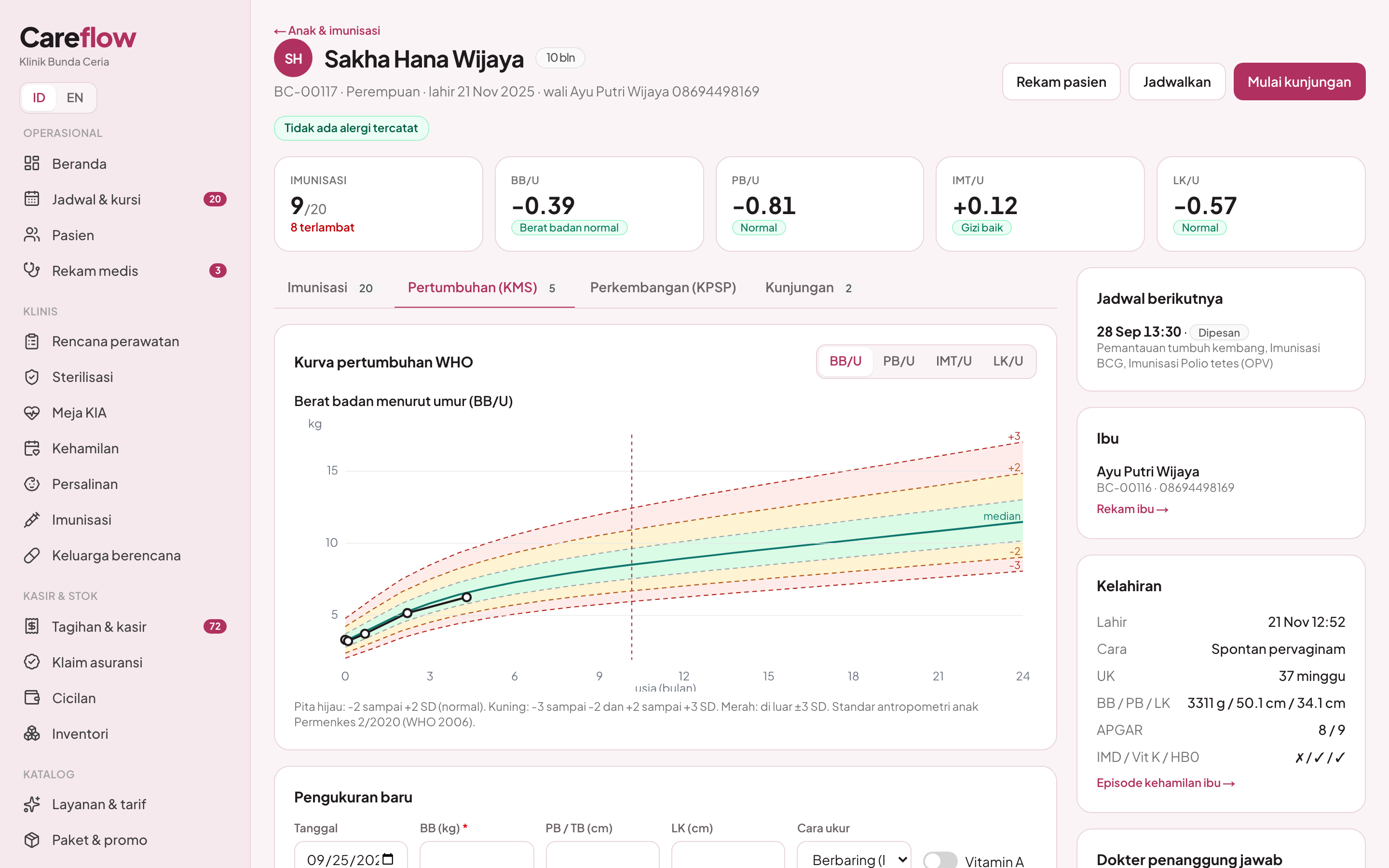
Task: Open Klaim asuransi badge icon
Action: 31,662
